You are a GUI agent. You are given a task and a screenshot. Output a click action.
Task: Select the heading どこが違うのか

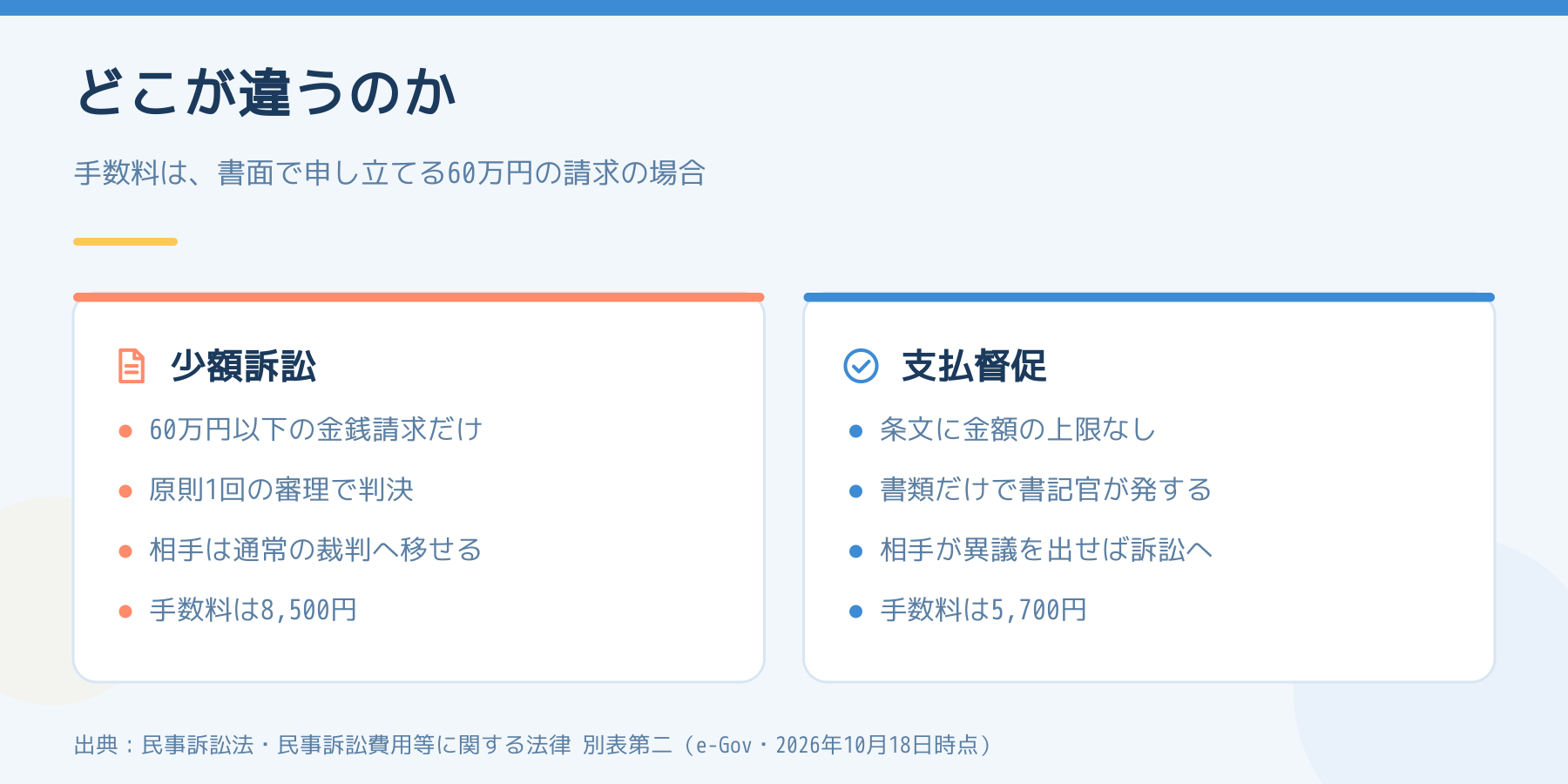click(266, 92)
